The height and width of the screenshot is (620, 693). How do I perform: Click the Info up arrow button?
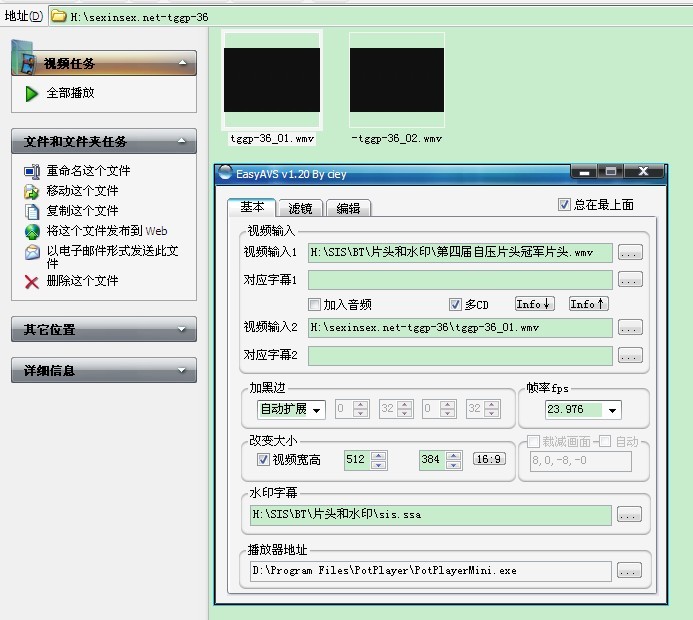pyautogui.click(x=588, y=304)
